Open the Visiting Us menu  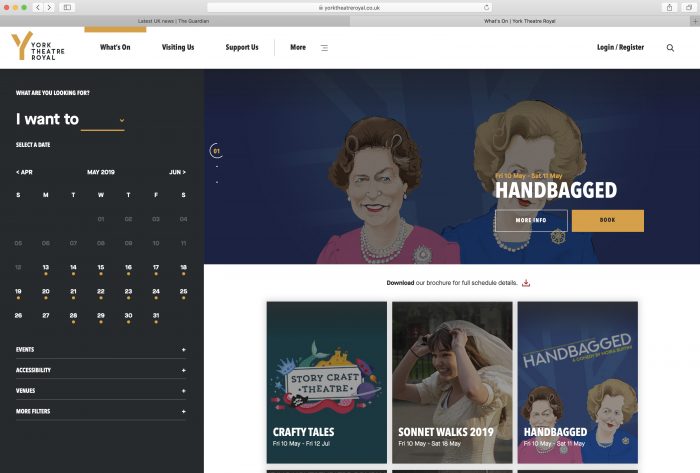coord(178,47)
